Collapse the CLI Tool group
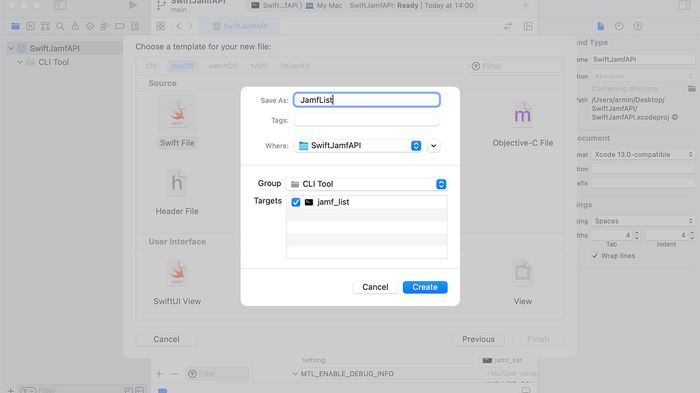700x393 pixels. coord(20,62)
